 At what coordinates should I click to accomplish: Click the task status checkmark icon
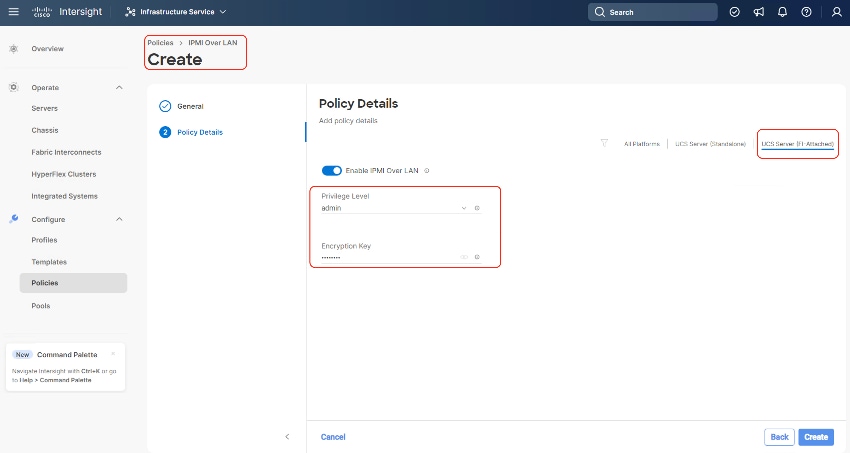[735, 12]
